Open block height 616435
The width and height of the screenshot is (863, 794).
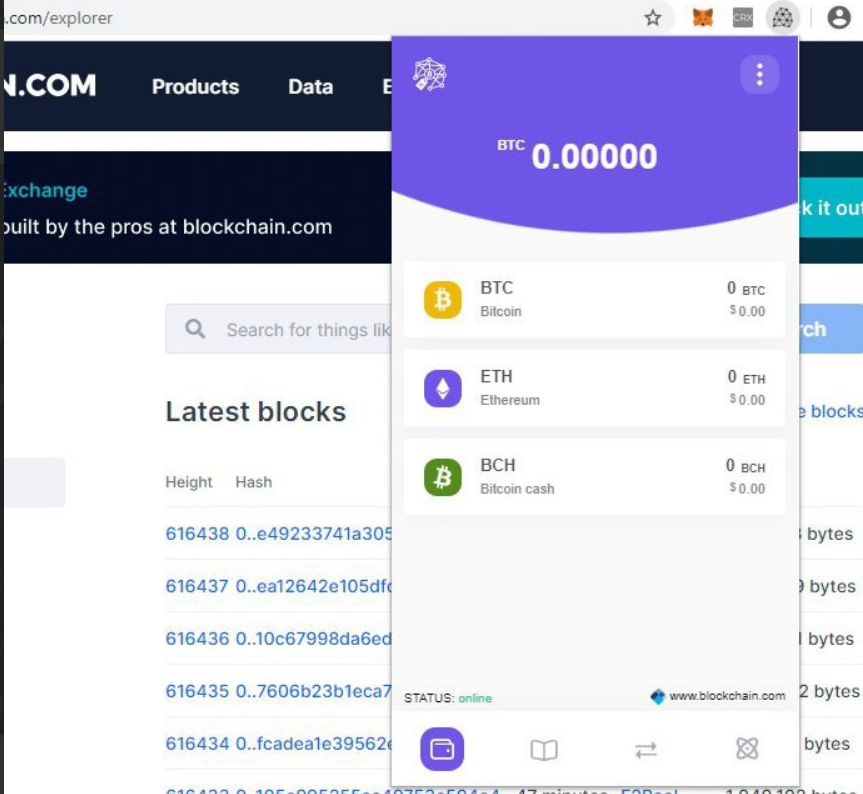197,691
